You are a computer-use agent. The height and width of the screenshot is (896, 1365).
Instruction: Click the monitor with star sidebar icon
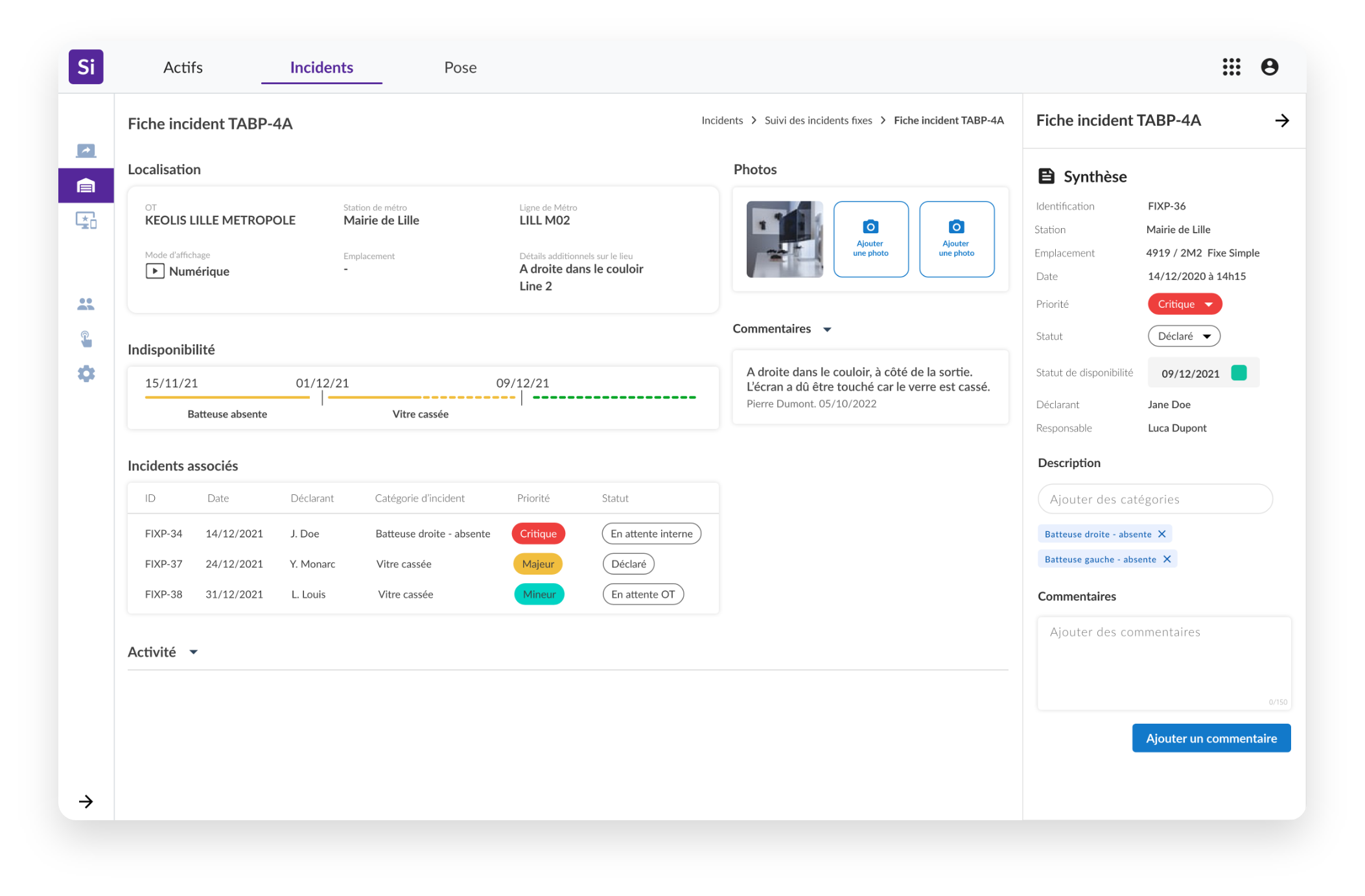pyautogui.click(x=86, y=221)
